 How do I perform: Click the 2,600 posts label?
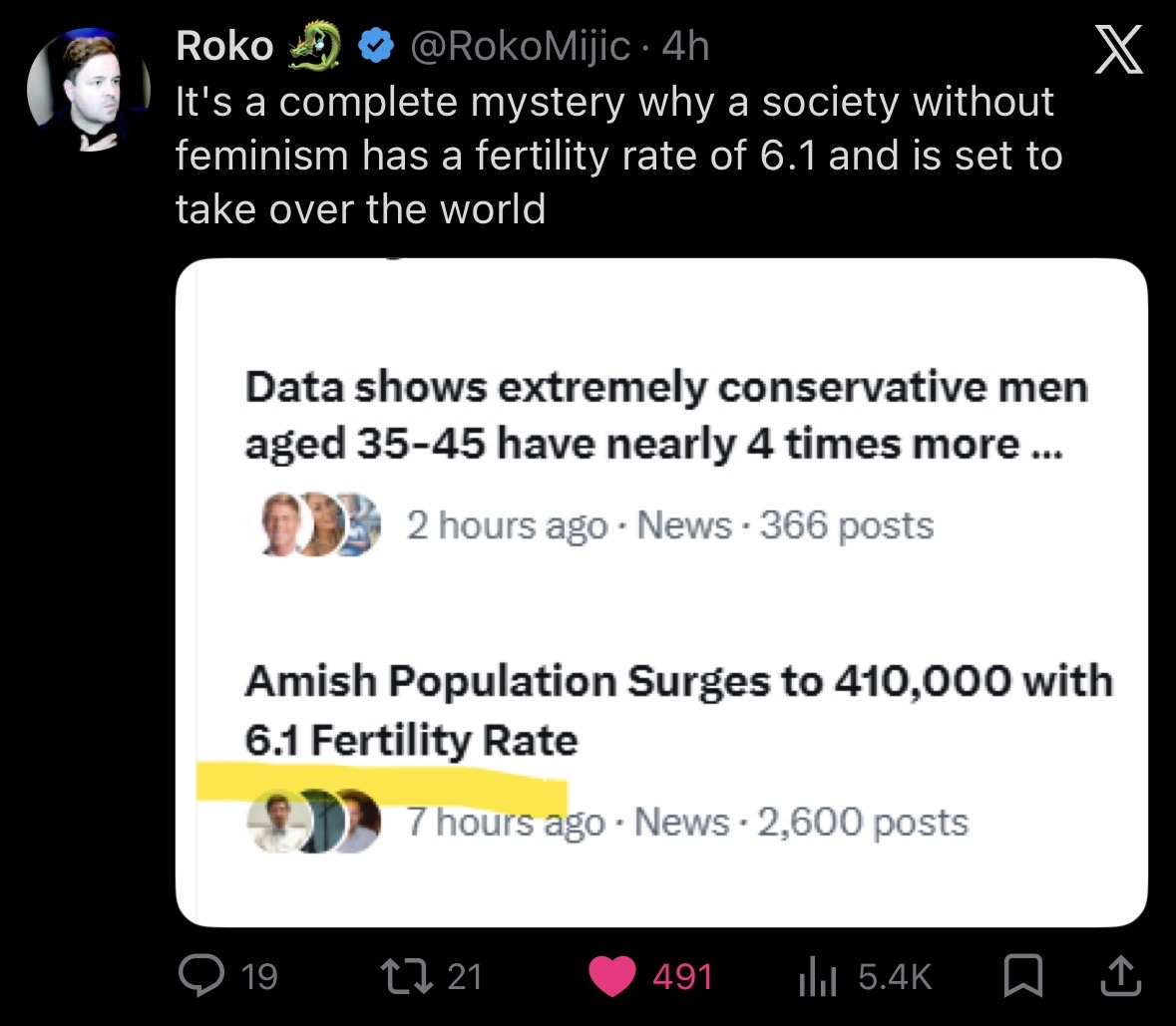[863, 823]
